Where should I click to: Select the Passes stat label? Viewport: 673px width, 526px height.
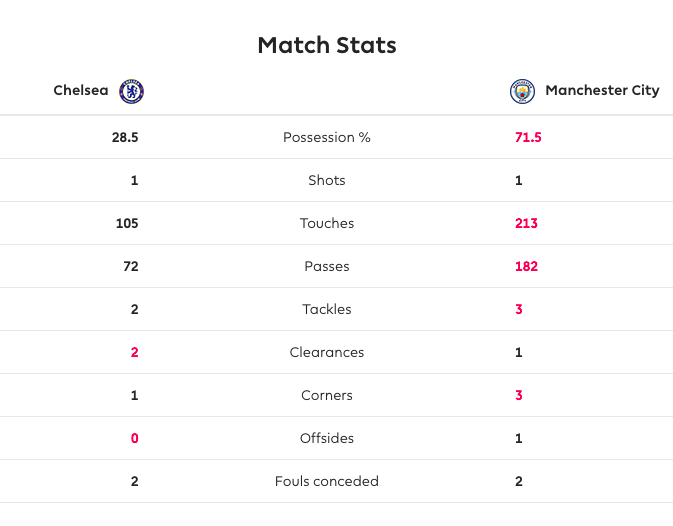click(327, 267)
